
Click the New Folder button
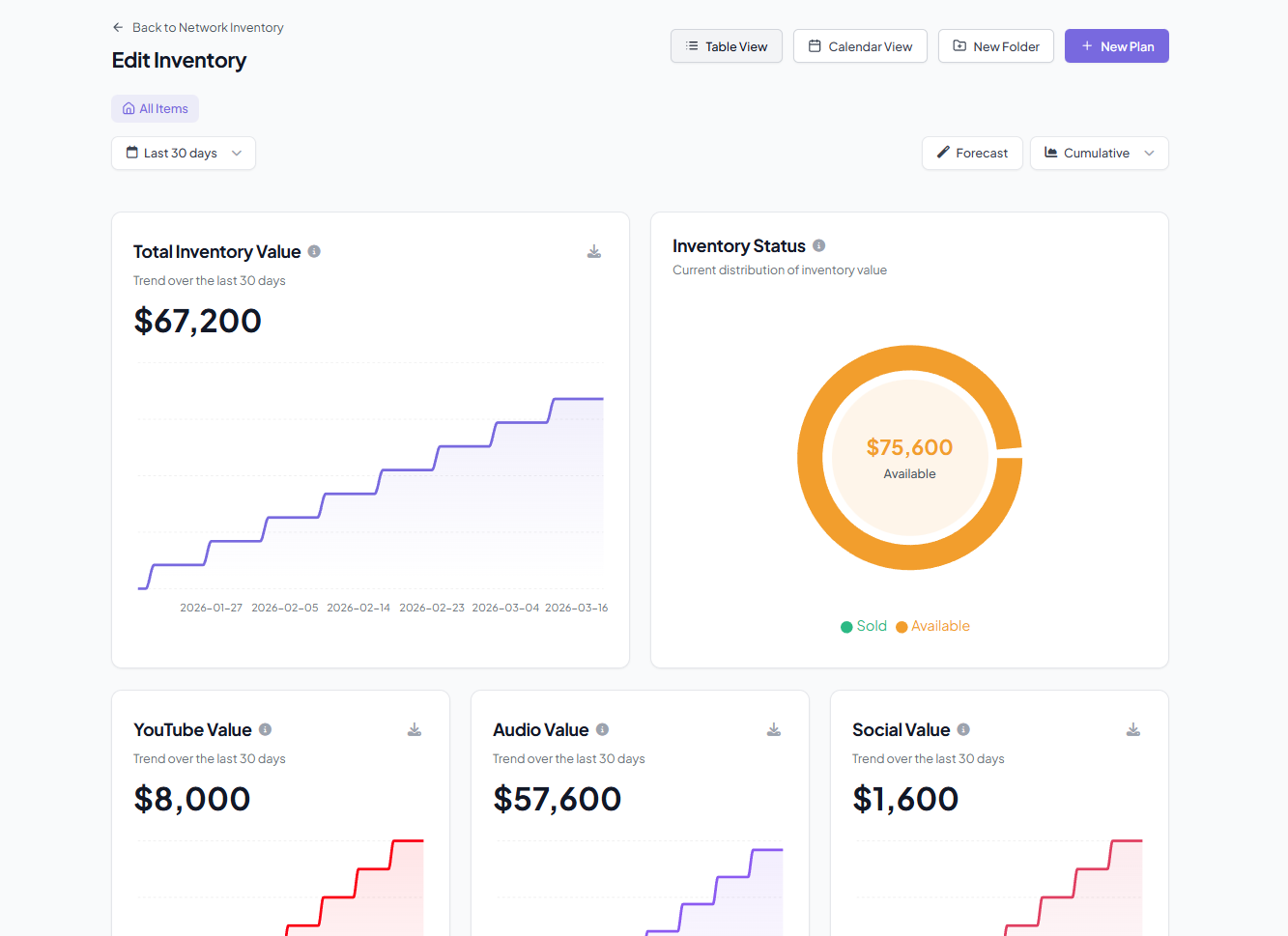click(x=995, y=46)
